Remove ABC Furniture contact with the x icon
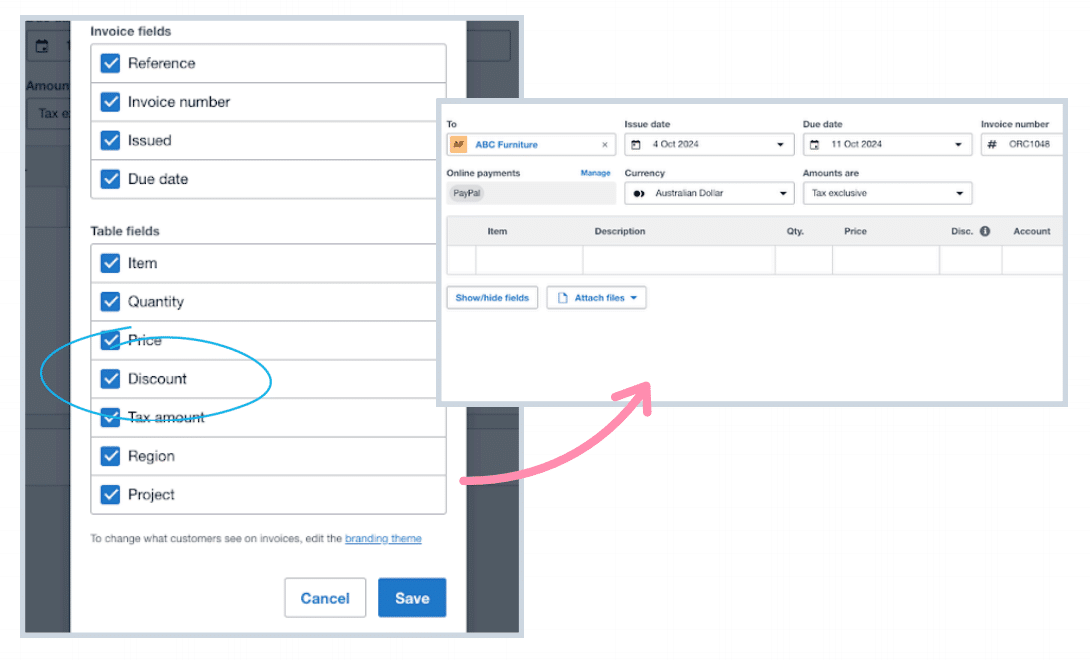1090x660 pixels. [605, 145]
